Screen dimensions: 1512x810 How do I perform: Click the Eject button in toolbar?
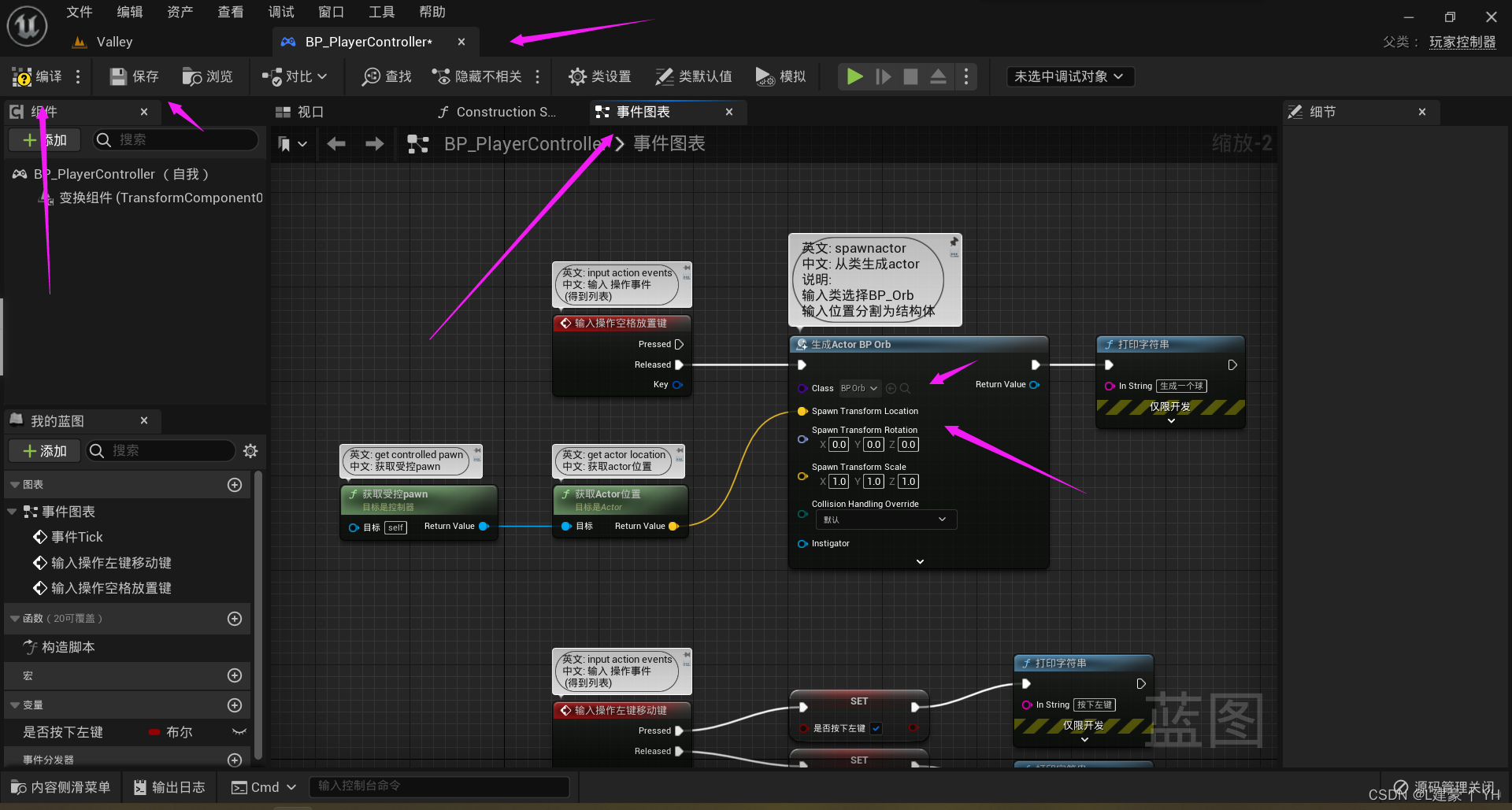[x=938, y=76]
